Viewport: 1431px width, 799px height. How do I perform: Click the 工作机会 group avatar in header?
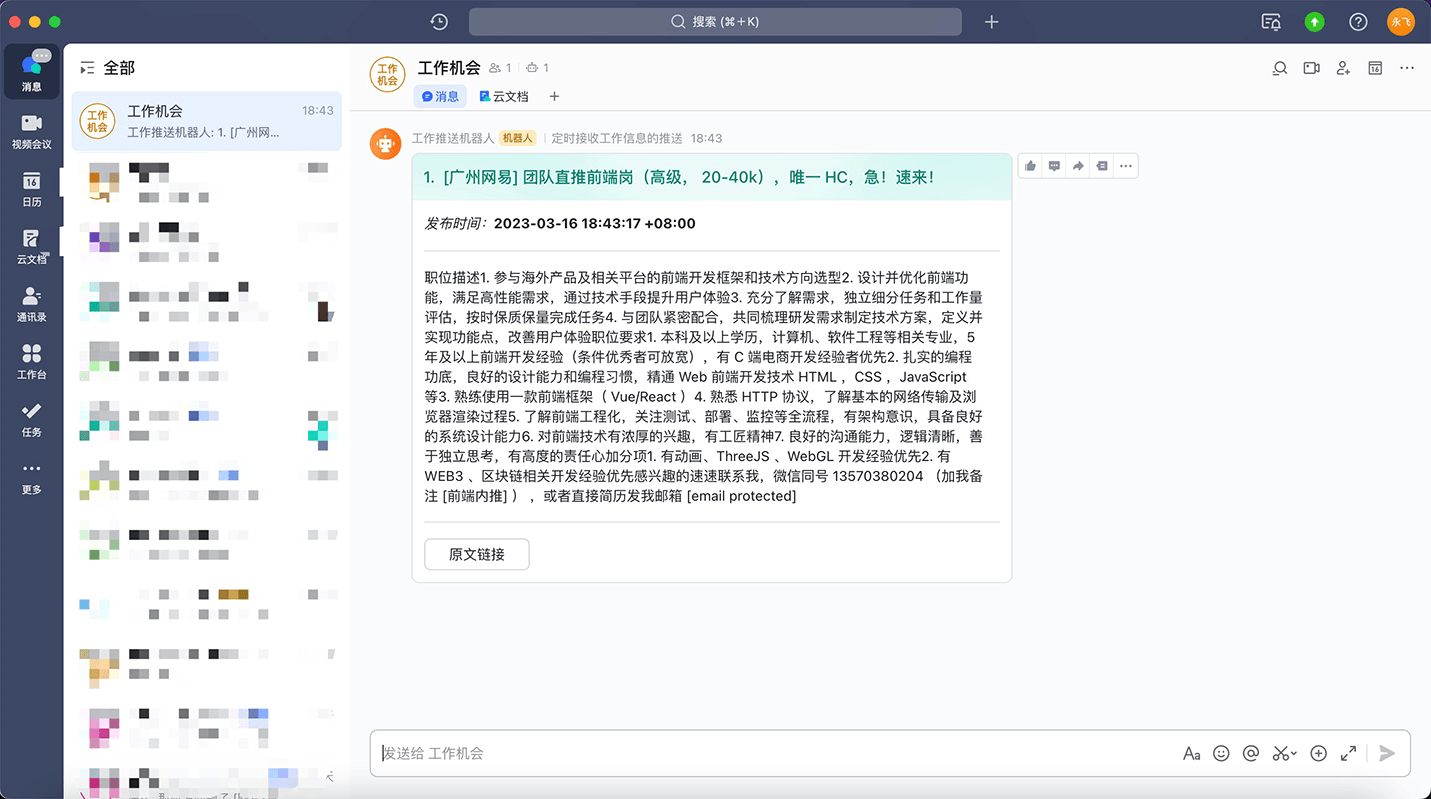pos(387,74)
